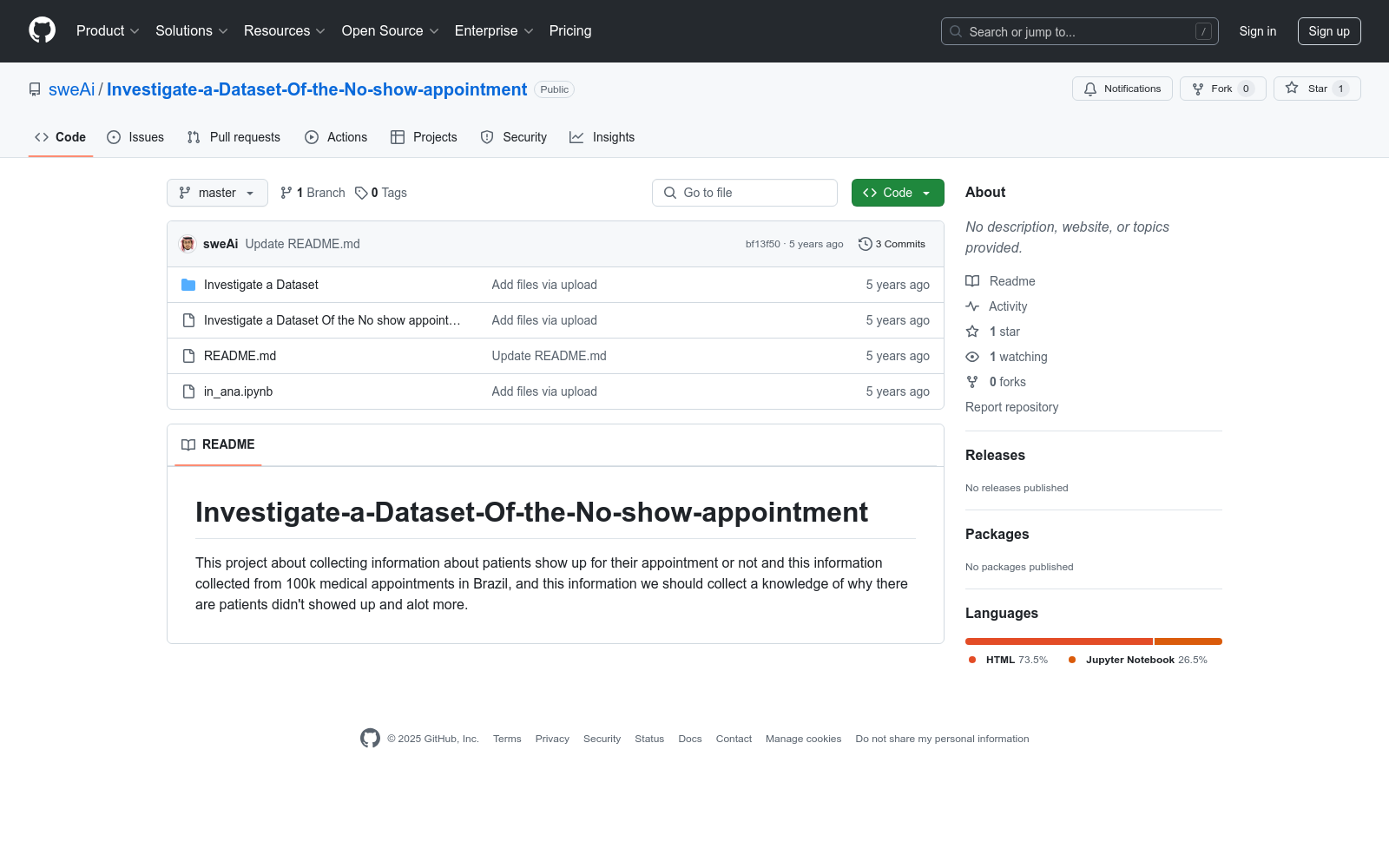Open the Packages section heading
The image size is (1389, 868).
[x=997, y=535]
